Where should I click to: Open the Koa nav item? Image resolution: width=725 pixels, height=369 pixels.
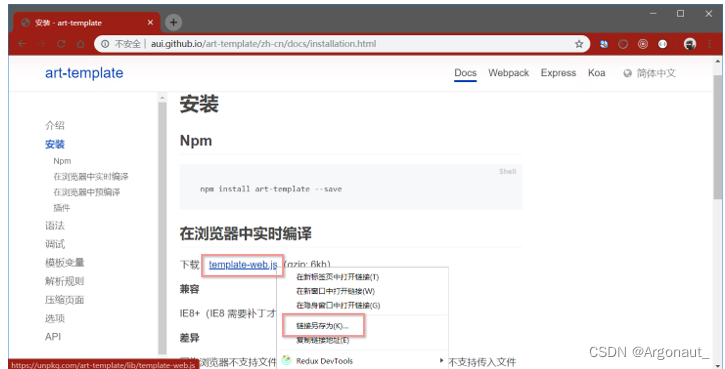click(596, 73)
